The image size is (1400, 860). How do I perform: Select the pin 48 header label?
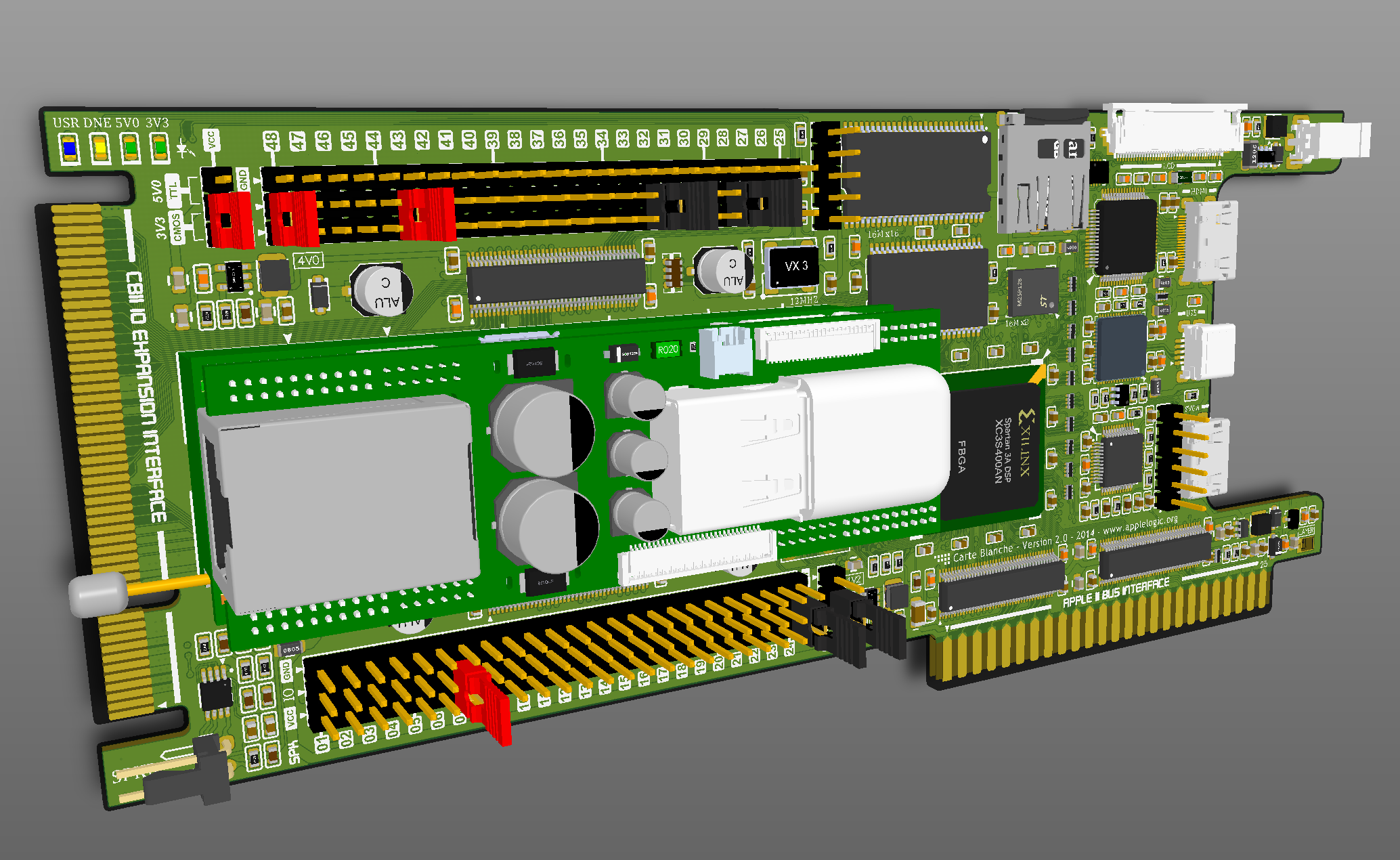(x=271, y=141)
